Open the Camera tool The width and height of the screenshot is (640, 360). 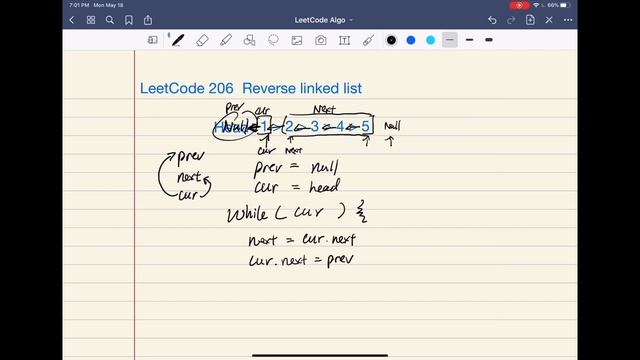pos(321,40)
